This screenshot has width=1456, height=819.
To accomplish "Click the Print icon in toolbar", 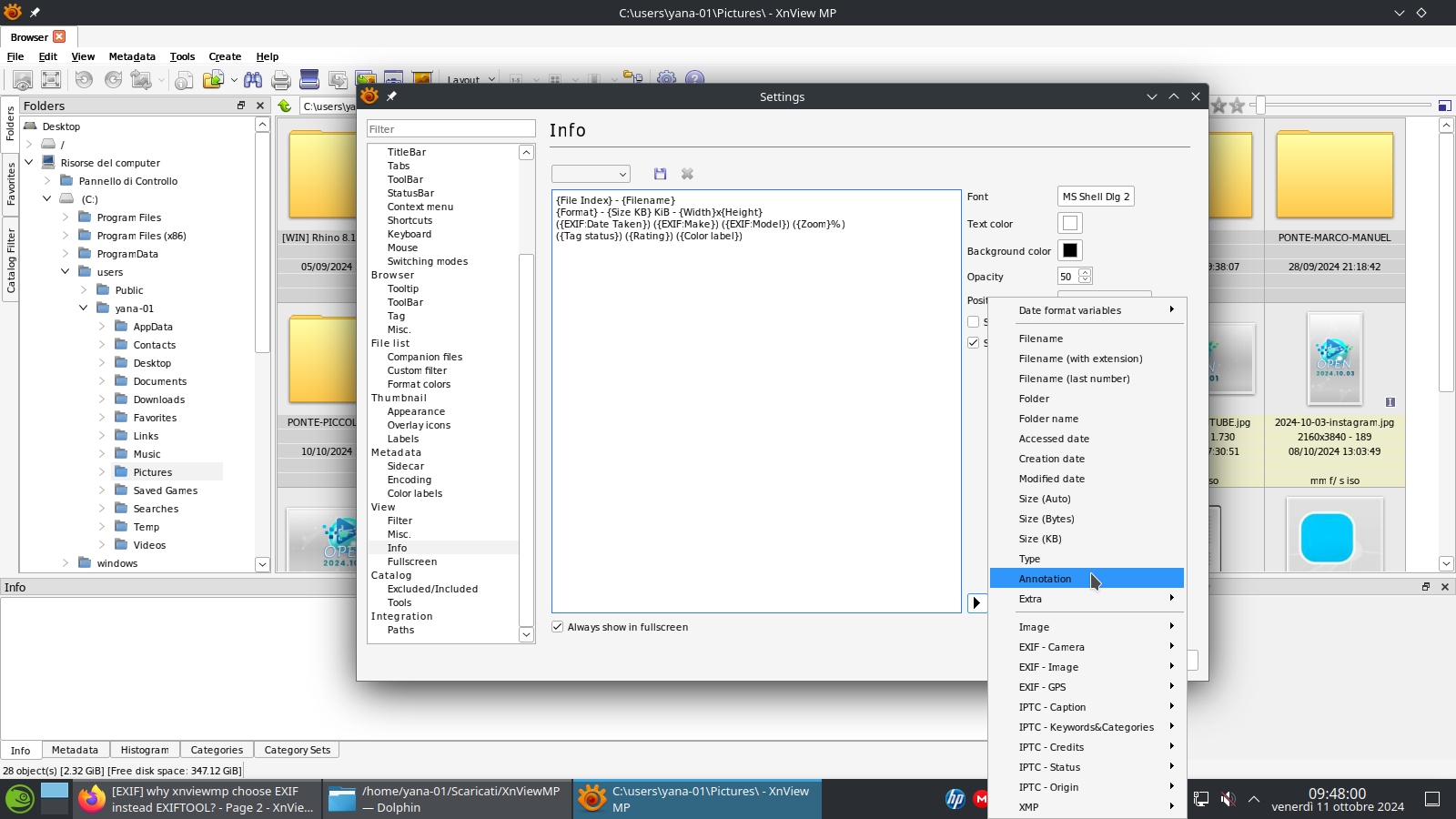I will point(281,80).
